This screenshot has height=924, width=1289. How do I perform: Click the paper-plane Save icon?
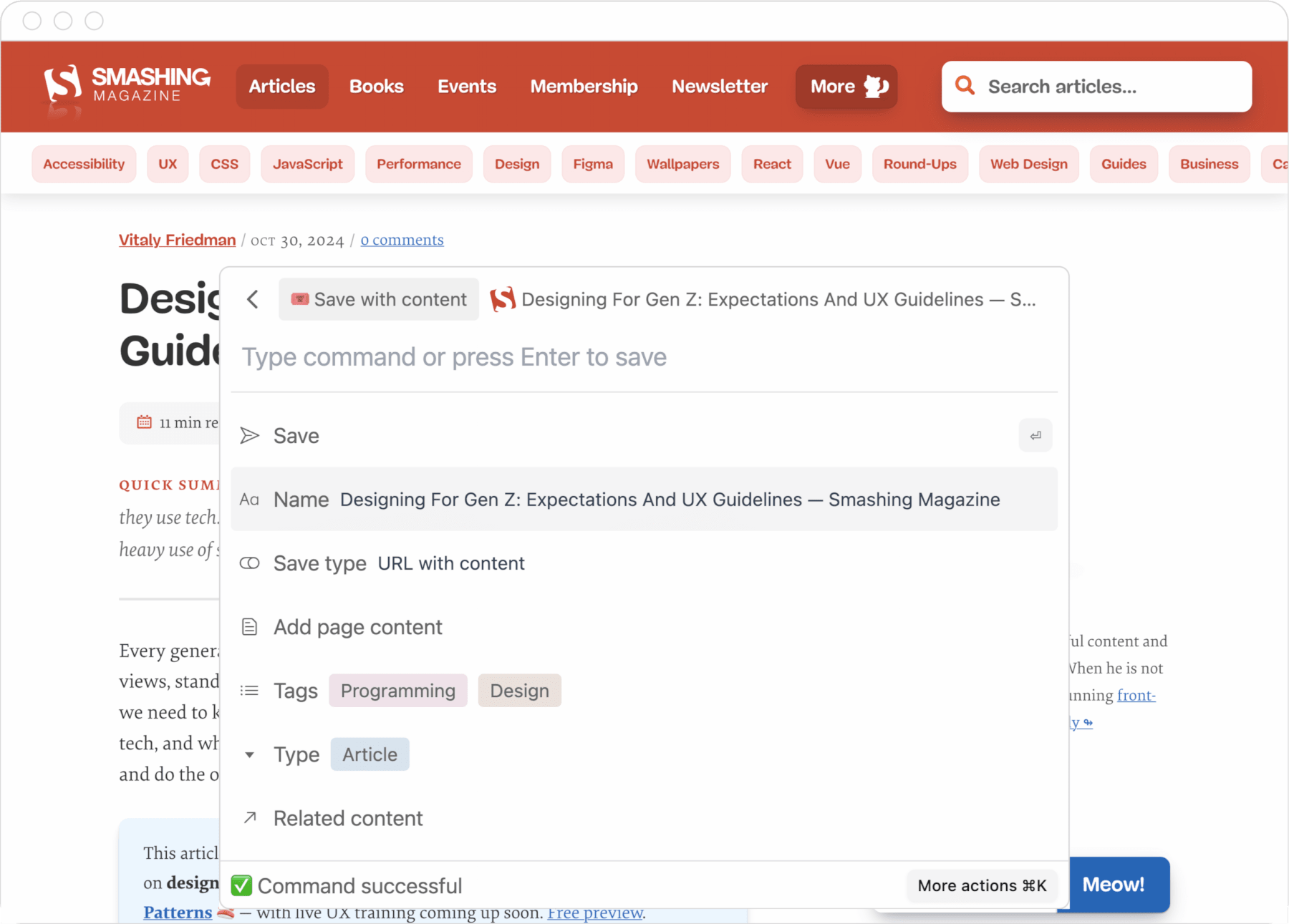tap(249, 435)
